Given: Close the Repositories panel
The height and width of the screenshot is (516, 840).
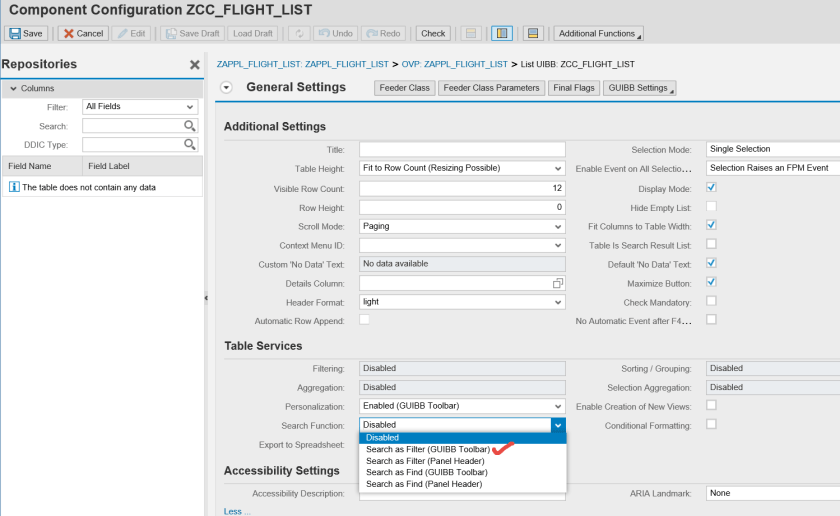Looking at the screenshot, I should (x=195, y=65).
